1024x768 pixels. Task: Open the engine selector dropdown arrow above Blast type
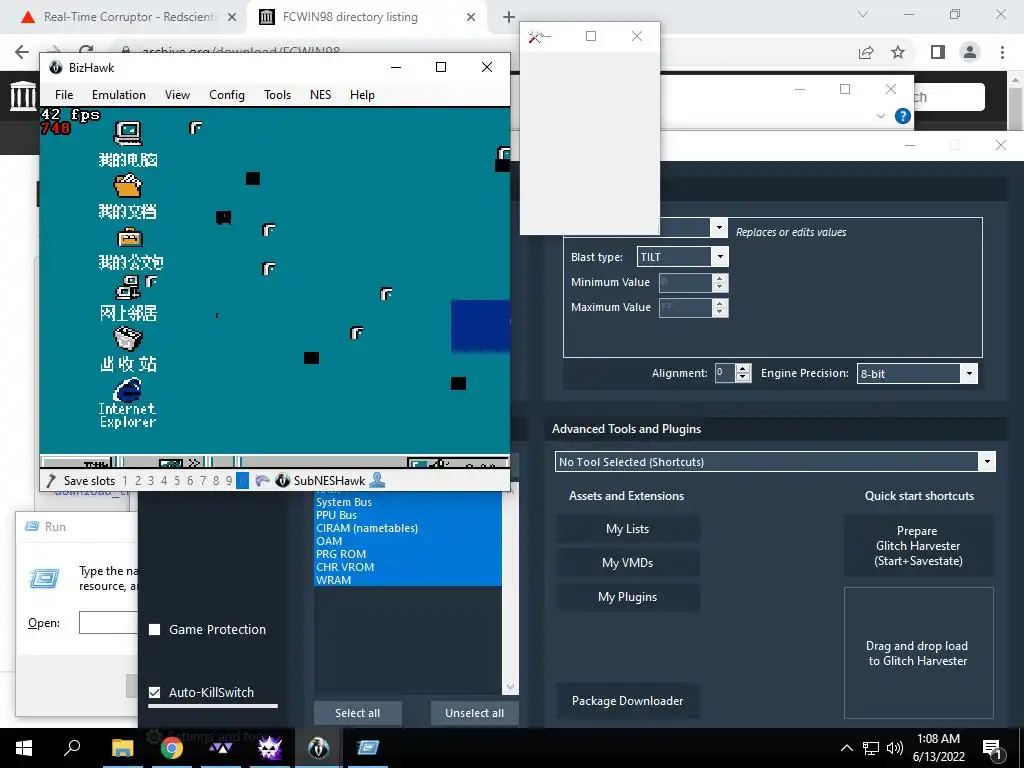(x=719, y=227)
